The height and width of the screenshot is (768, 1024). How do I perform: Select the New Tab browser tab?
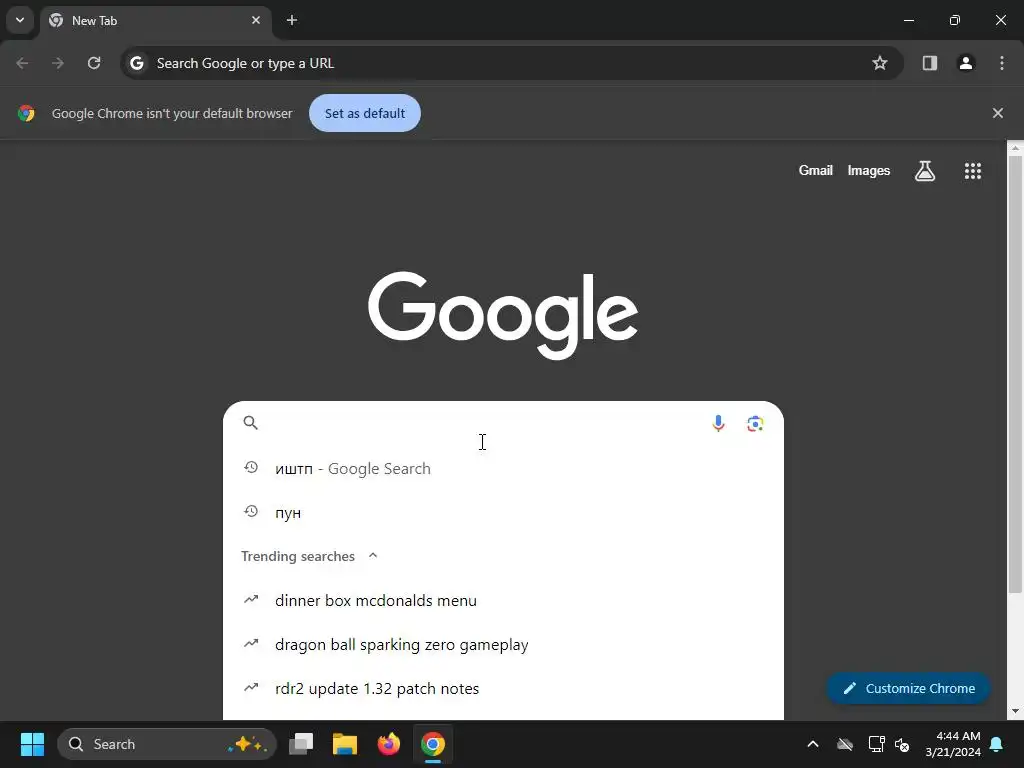pos(155,20)
